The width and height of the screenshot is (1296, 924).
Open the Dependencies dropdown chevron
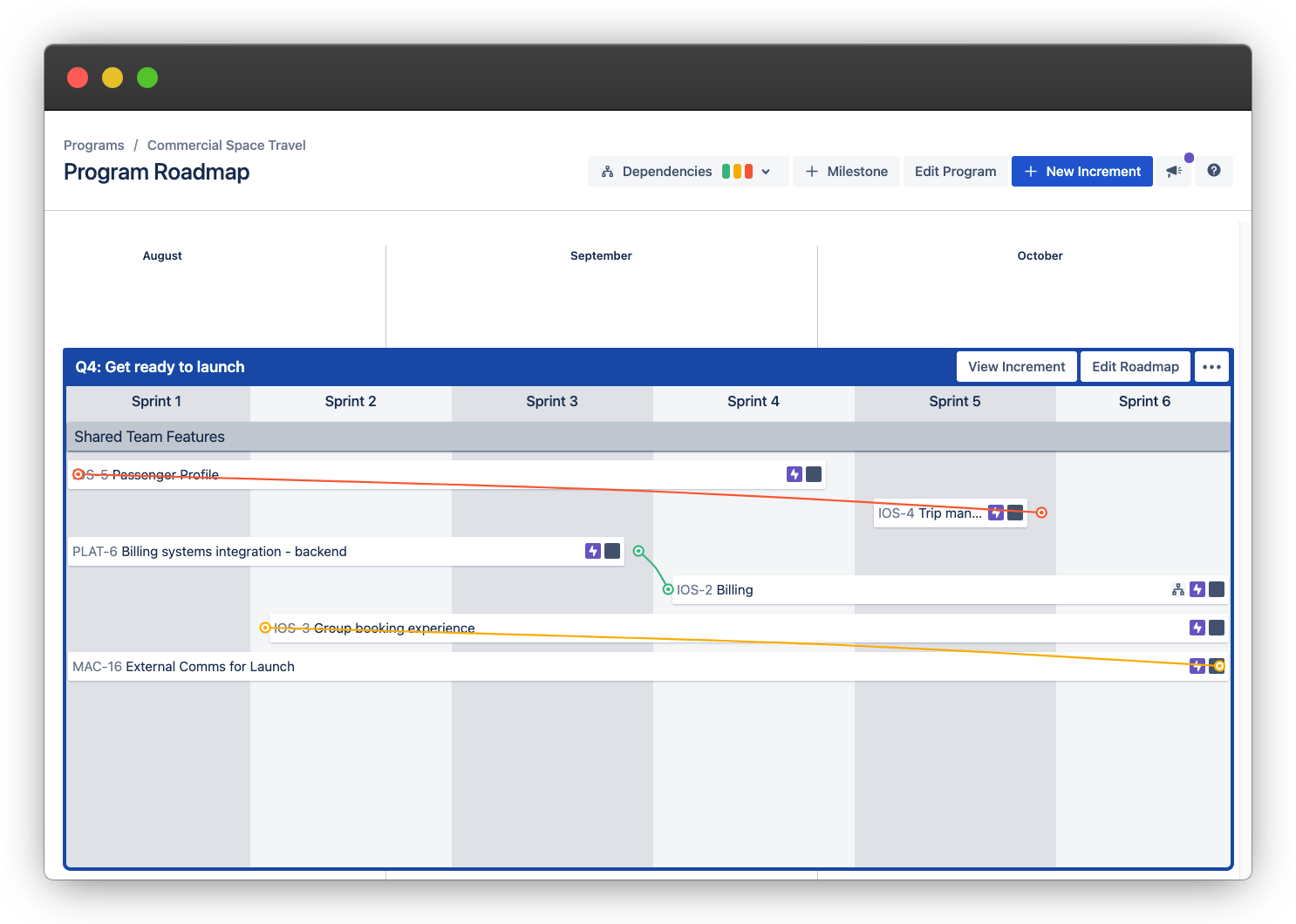point(765,171)
